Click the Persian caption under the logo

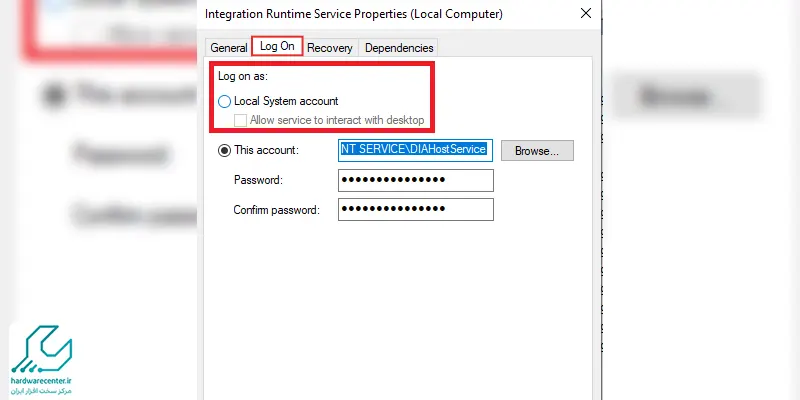pyautogui.click(x=43, y=391)
